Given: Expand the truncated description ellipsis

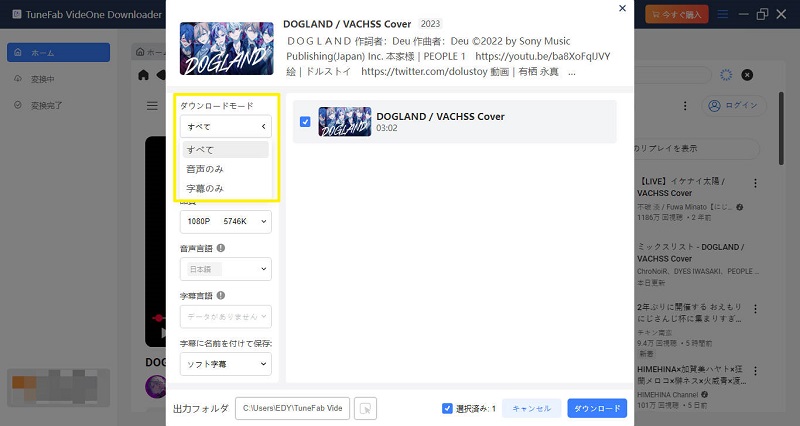Looking at the screenshot, I should click(572, 72).
